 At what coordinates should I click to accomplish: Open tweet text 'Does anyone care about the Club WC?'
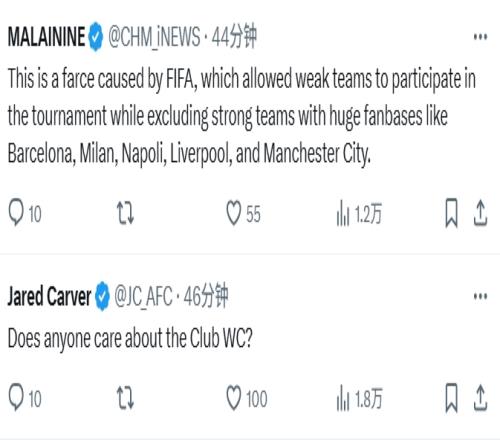click(130, 338)
